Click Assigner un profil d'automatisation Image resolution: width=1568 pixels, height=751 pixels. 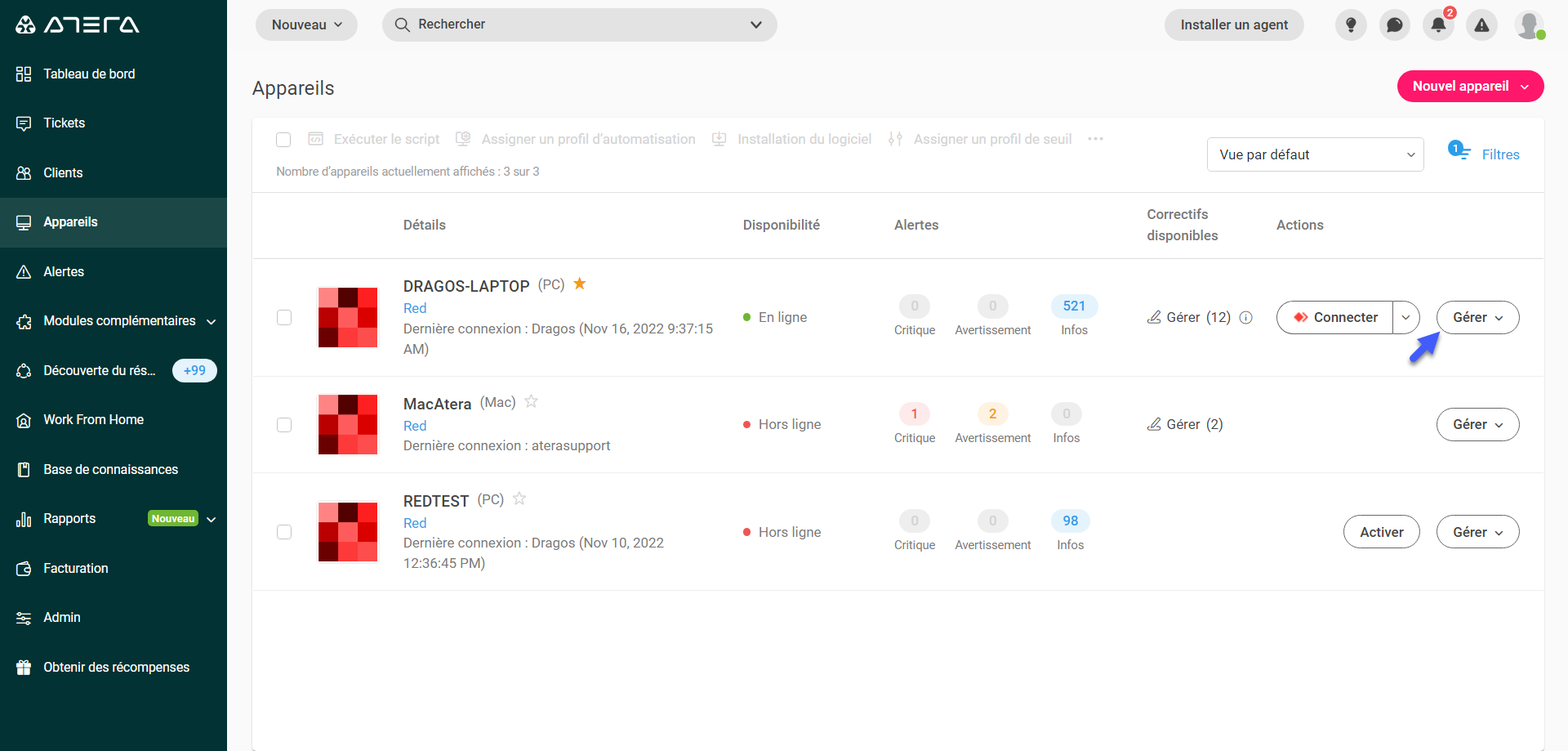click(x=576, y=140)
